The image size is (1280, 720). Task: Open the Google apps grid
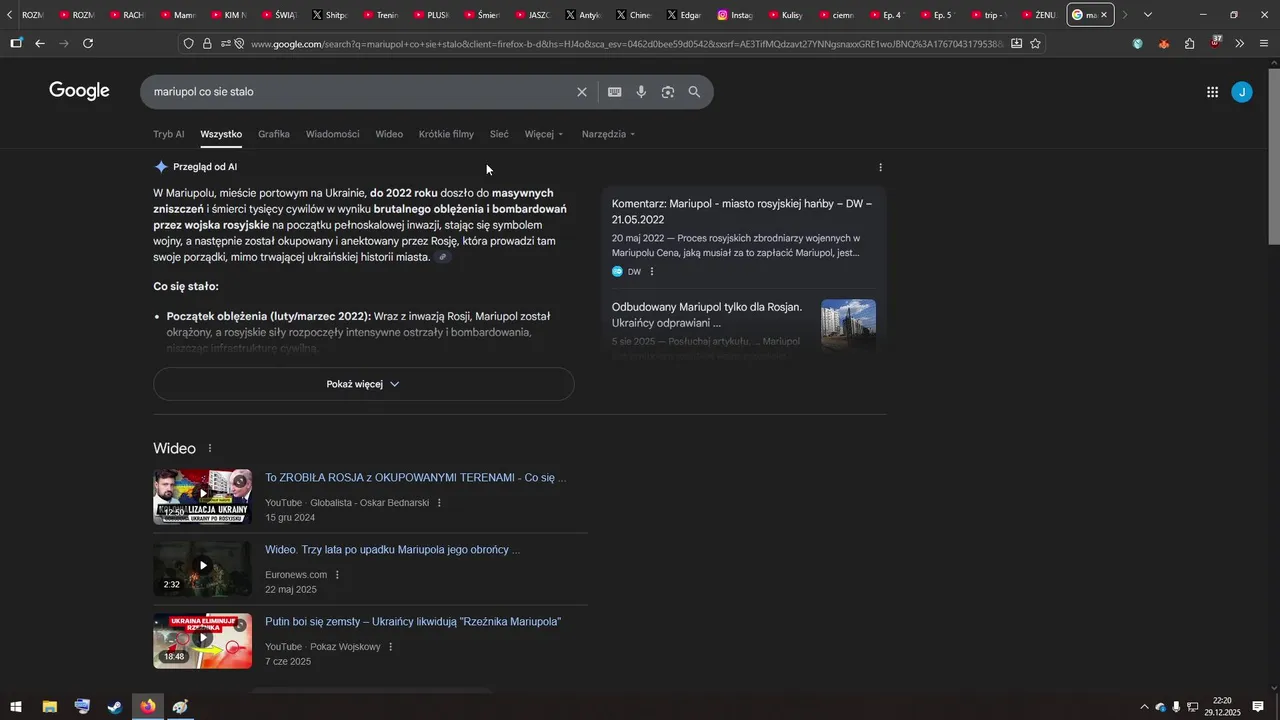1212,92
